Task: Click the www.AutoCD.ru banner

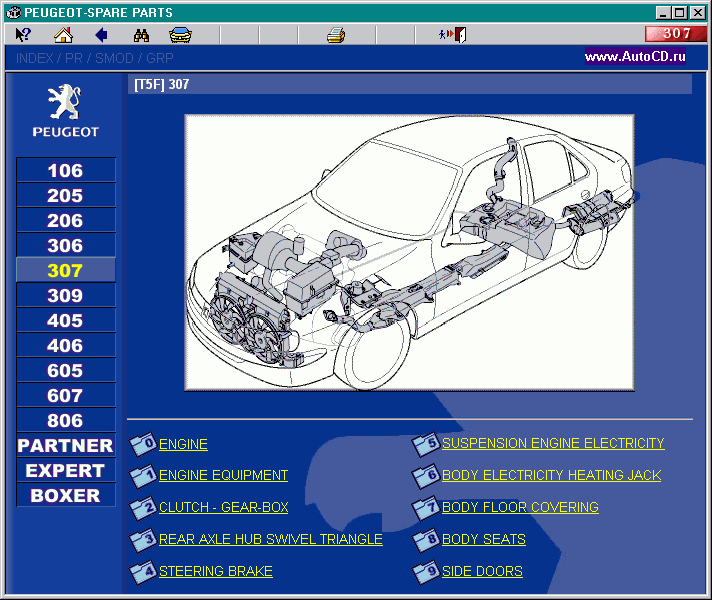Action: tap(635, 56)
